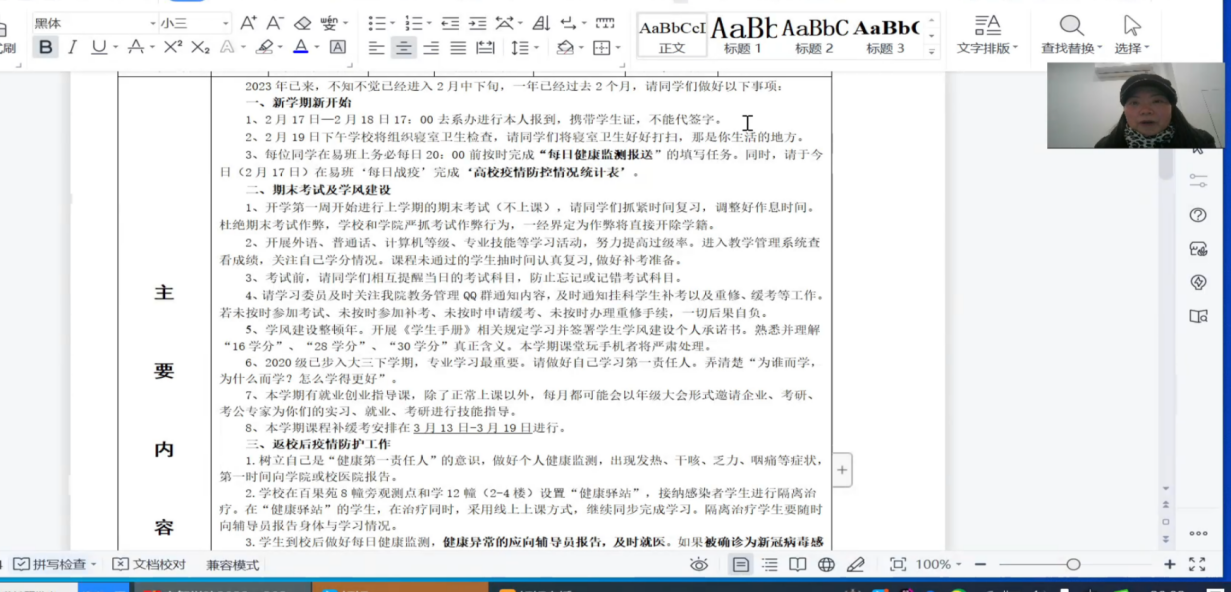The width and height of the screenshot is (1231, 592).
Task: Toggle eye protection mode icon
Action: coord(698,564)
